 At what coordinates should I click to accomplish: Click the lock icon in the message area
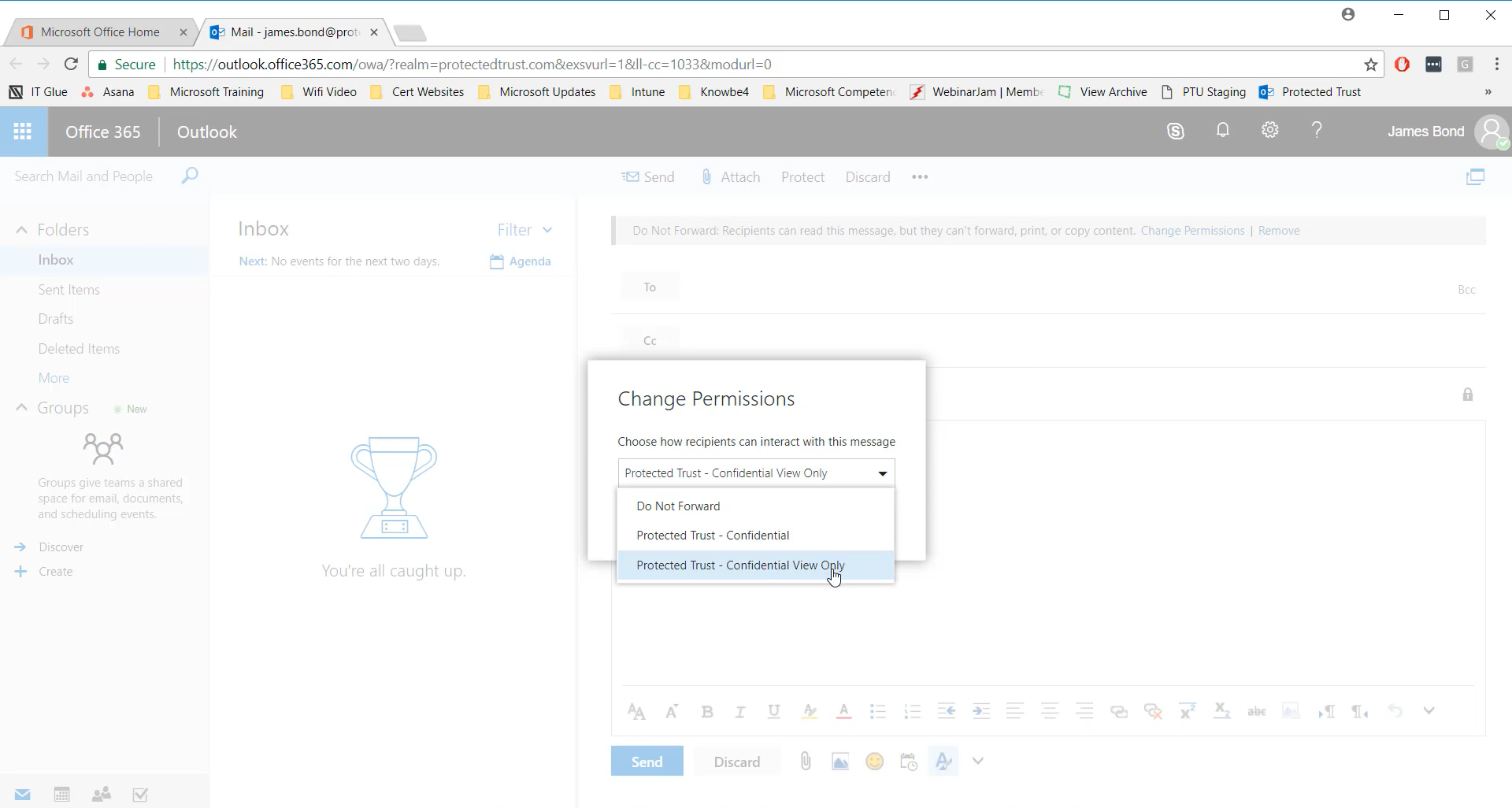click(x=1468, y=395)
